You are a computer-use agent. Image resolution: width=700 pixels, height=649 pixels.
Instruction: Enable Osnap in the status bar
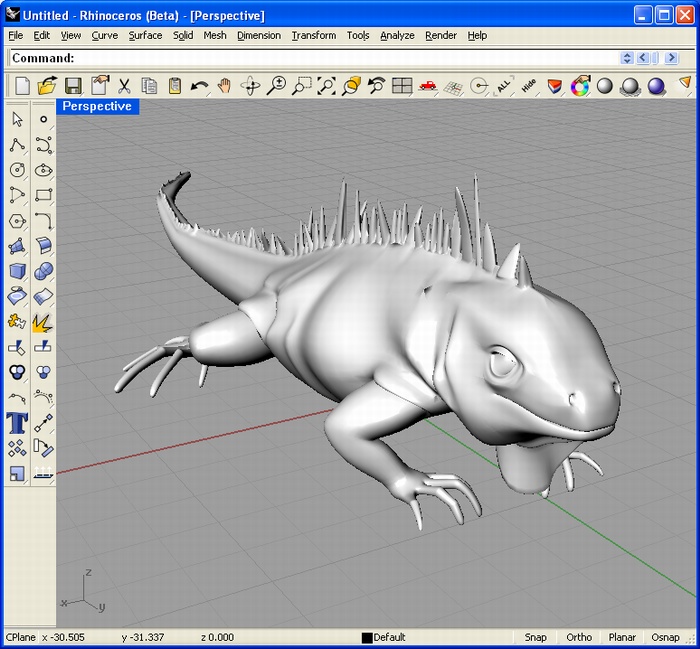point(665,637)
